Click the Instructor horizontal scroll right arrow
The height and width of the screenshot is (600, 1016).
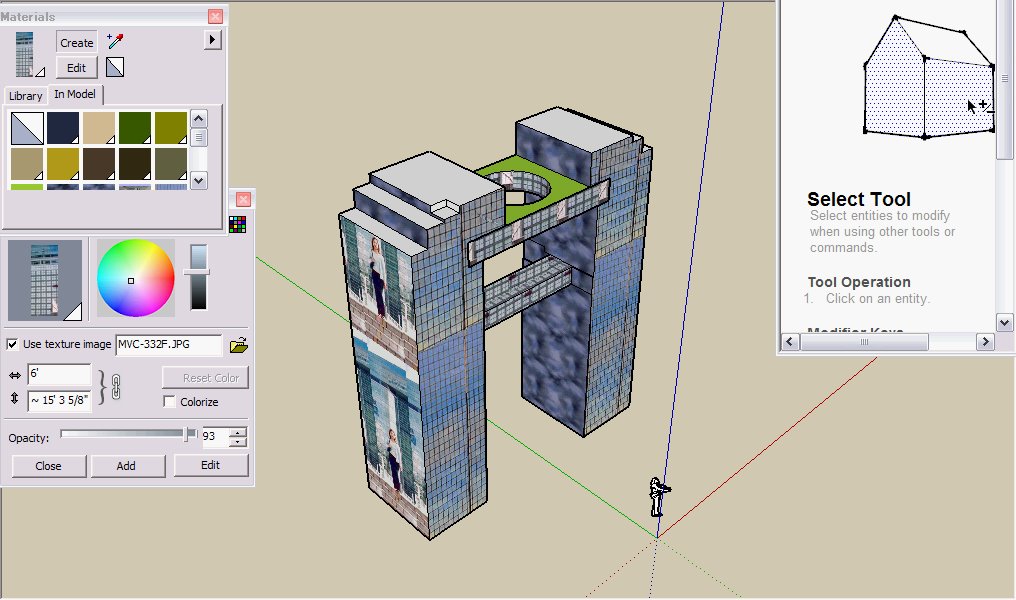coord(985,341)
